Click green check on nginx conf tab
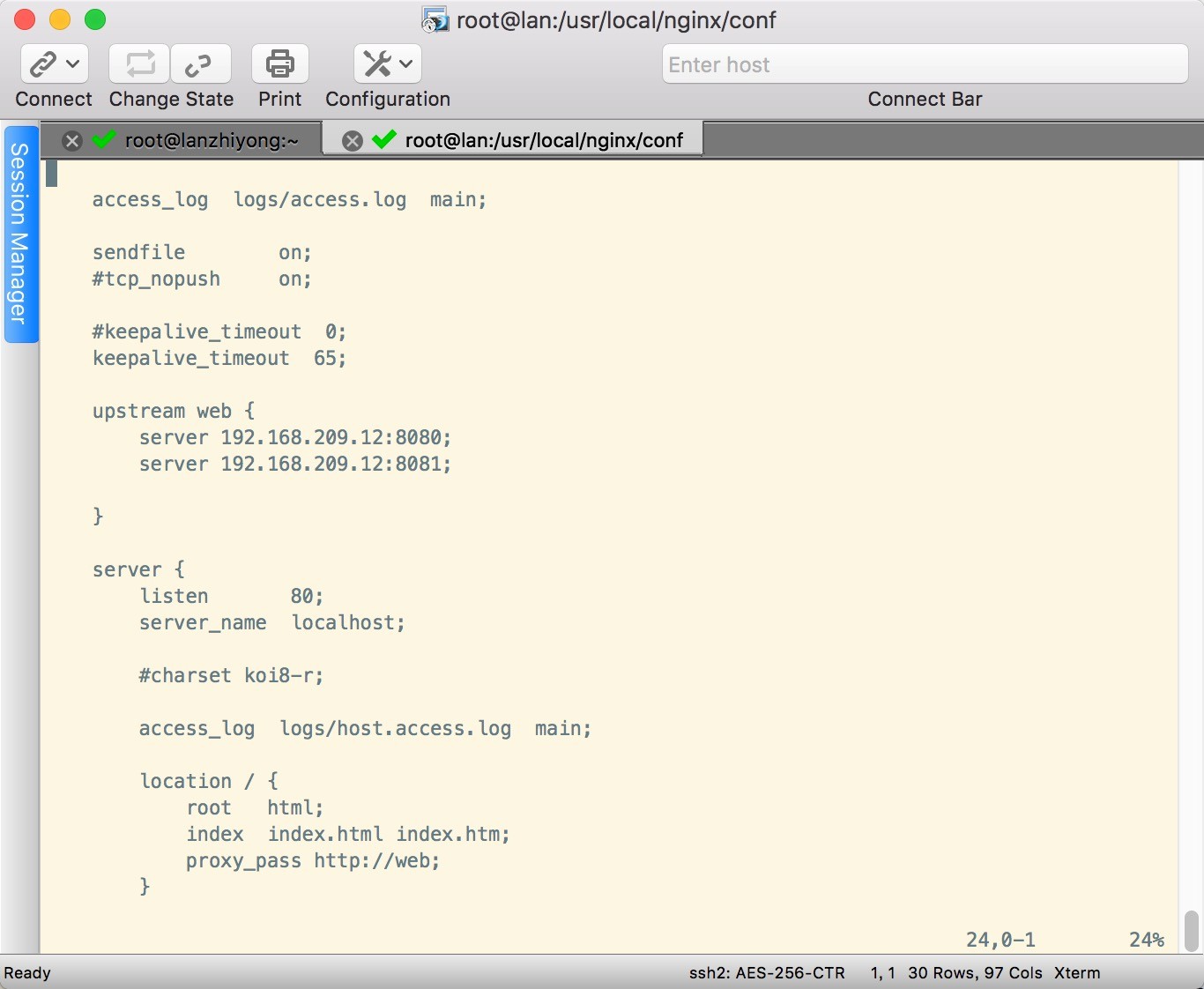Screen dimensions: 1204x989 click(384, 138)
